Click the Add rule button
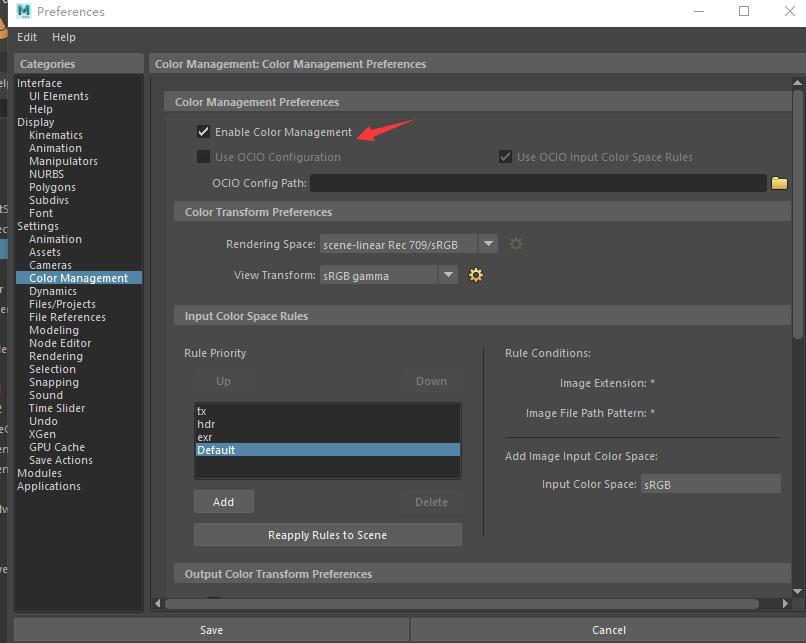806x643 pixels. tap(224, 502)
